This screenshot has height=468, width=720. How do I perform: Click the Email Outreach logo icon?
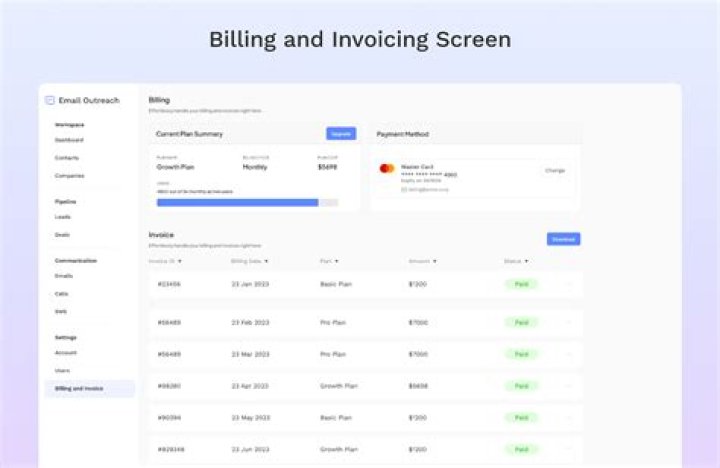coord(50,100)
